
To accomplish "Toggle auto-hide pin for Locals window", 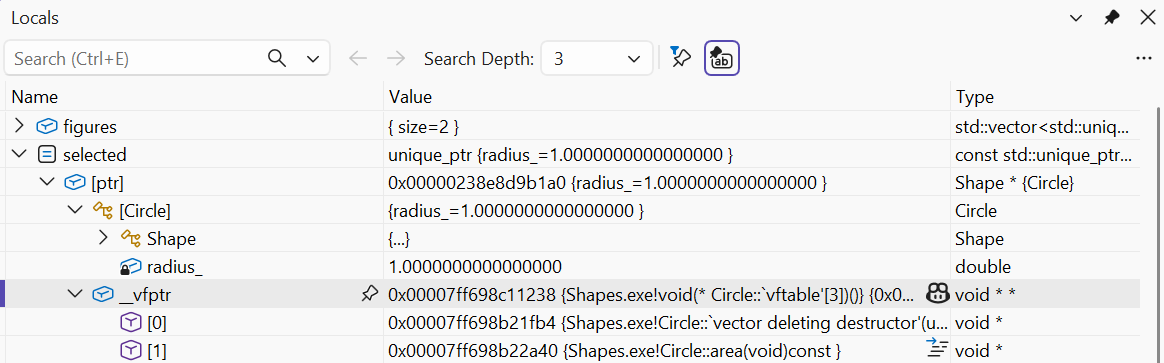I will click(1111, 17).
